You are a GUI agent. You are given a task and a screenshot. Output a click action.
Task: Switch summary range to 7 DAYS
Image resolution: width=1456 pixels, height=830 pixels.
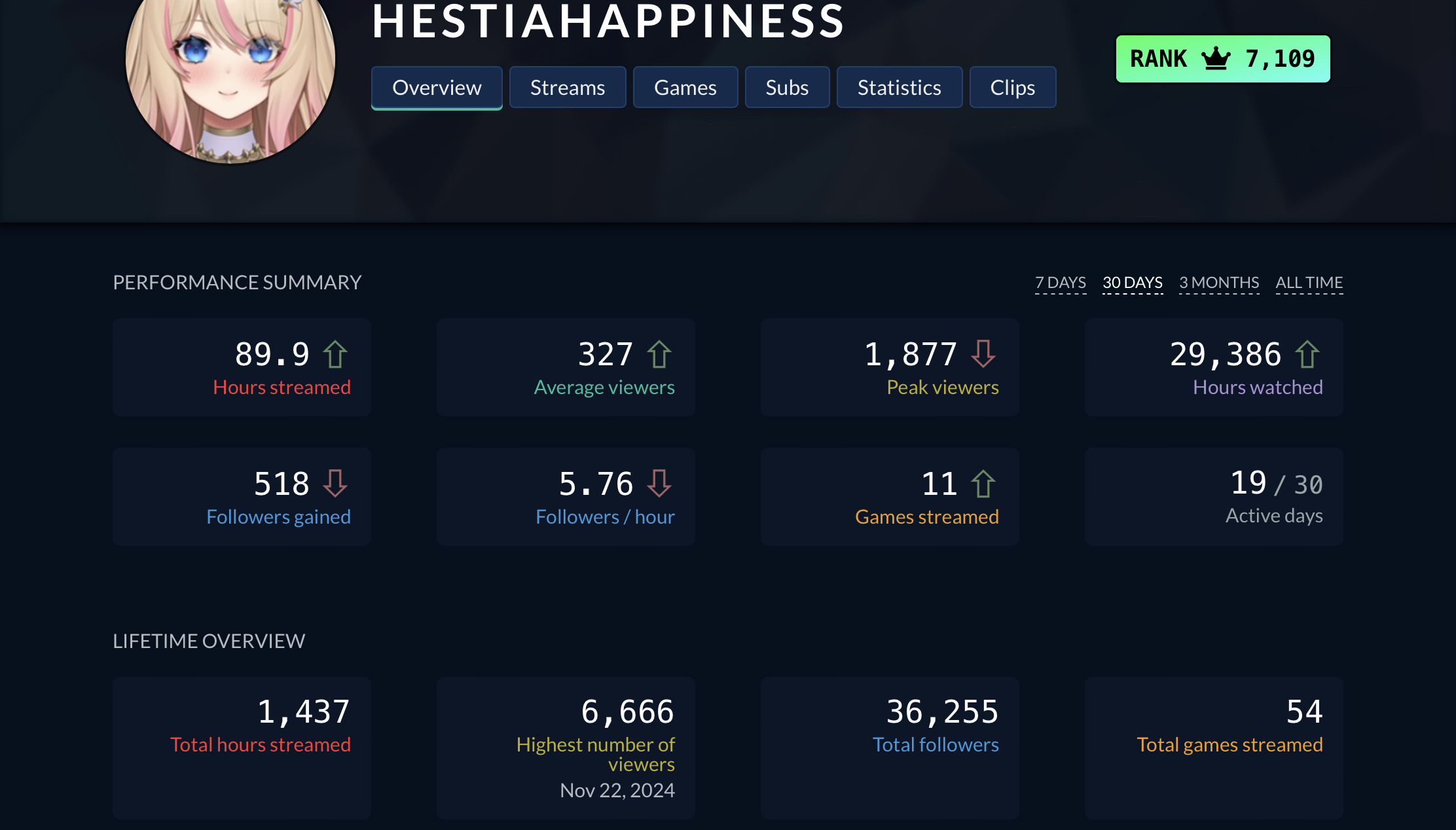click(1060, 283)
